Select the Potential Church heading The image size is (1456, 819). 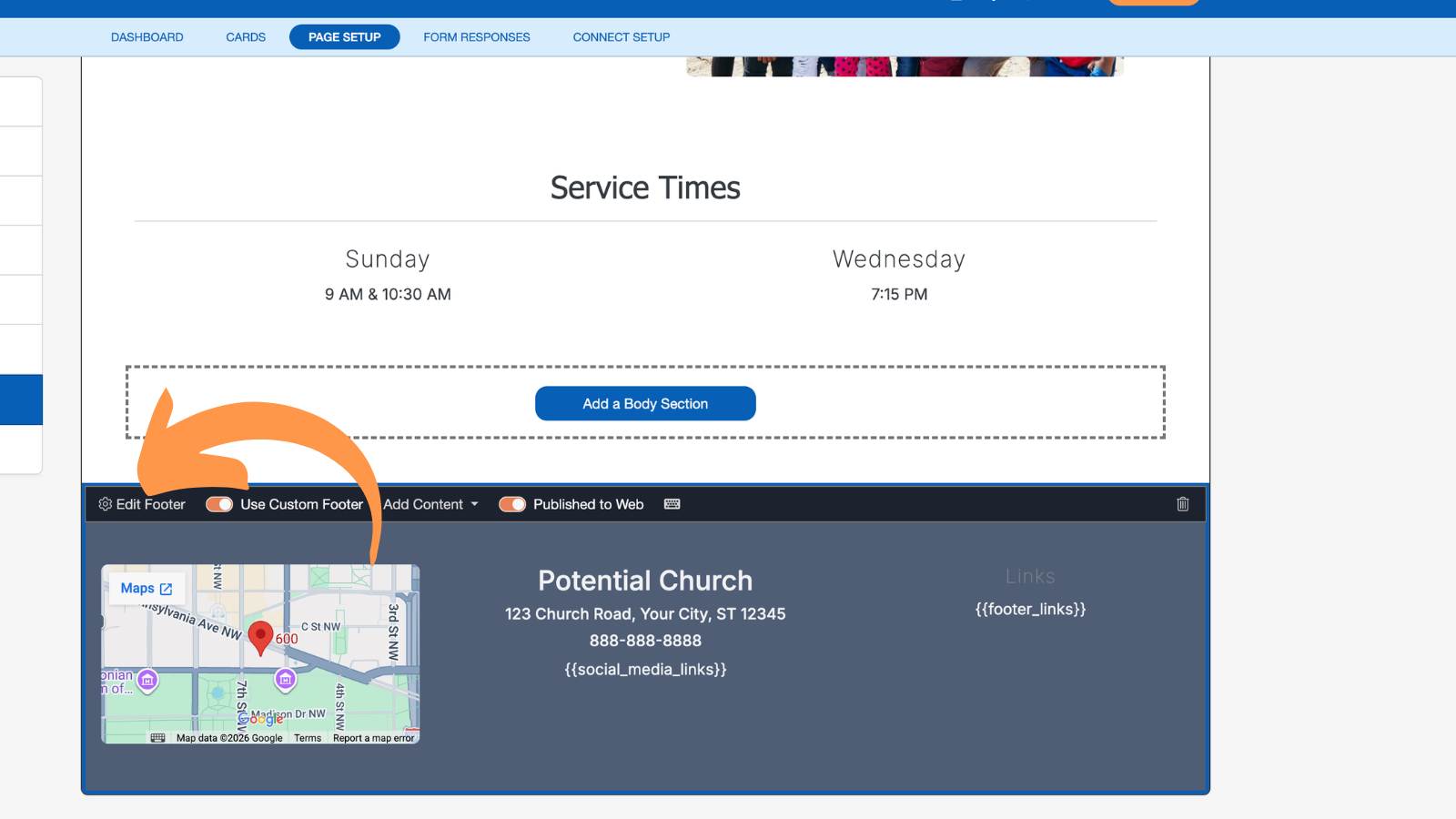(645, 581)
